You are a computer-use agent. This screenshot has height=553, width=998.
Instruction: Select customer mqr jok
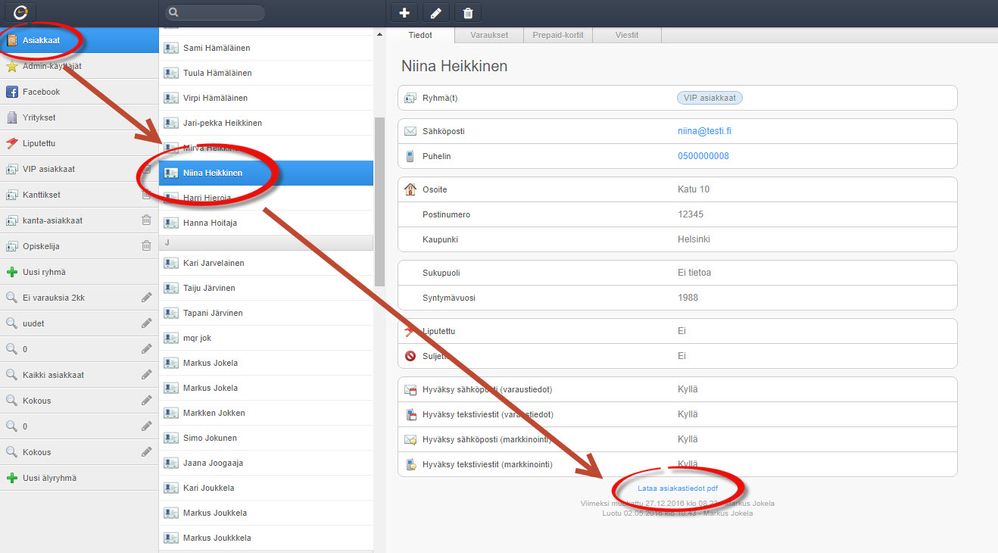coord(266,338)
